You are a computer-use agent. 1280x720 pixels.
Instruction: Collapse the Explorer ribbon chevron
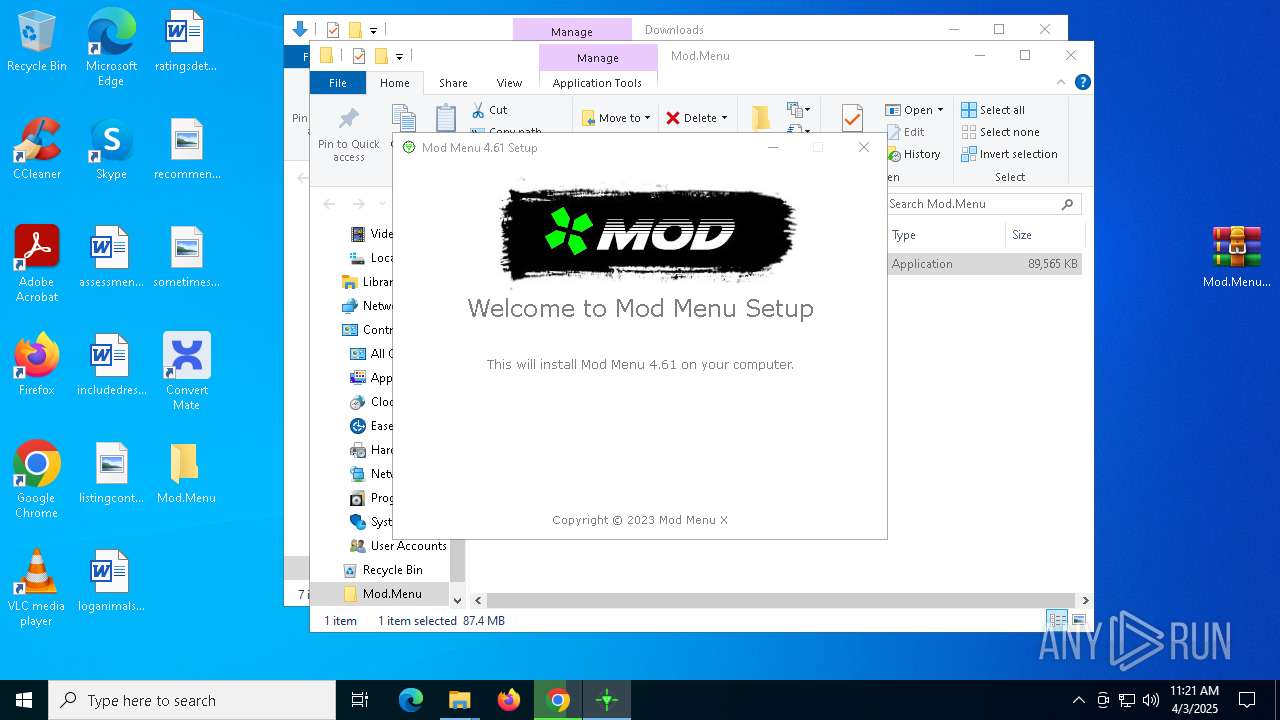(x=1061, y=83)
